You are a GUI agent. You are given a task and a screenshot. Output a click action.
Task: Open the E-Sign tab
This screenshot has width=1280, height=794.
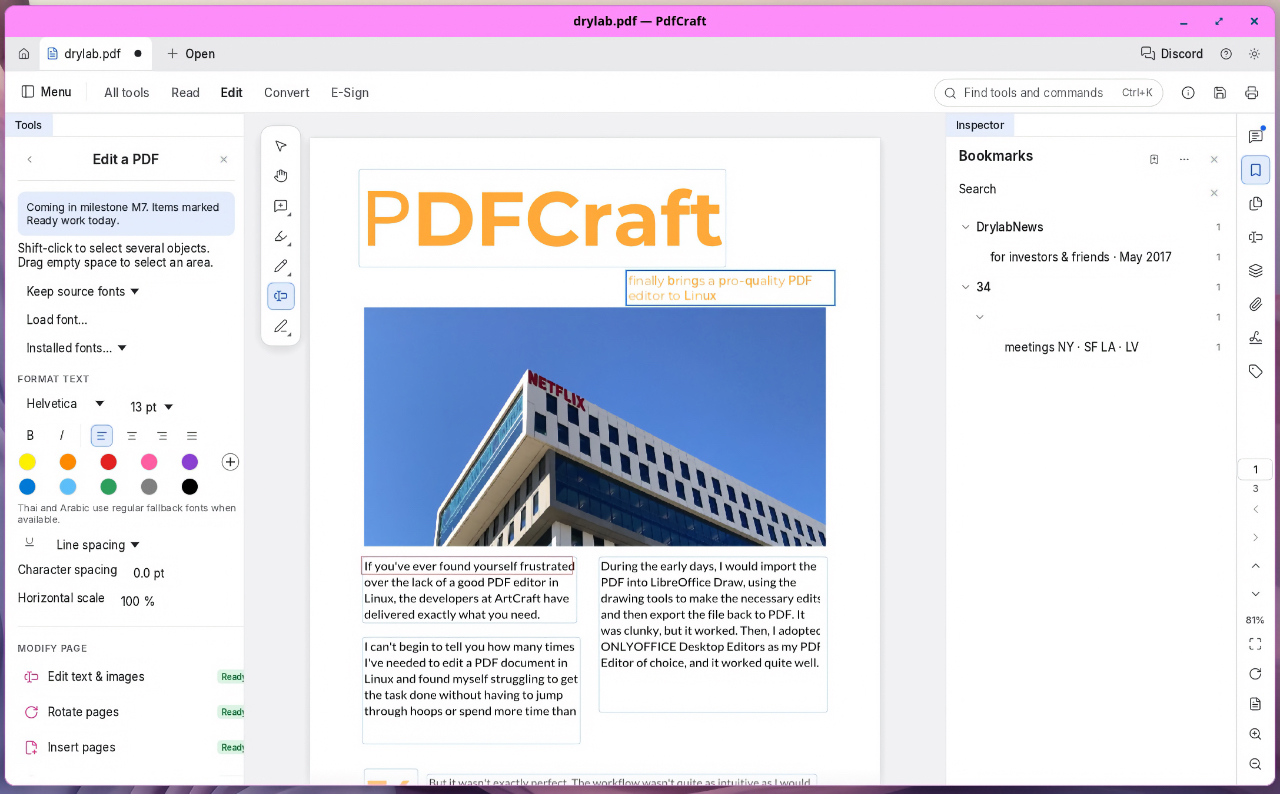pos(350,93)
